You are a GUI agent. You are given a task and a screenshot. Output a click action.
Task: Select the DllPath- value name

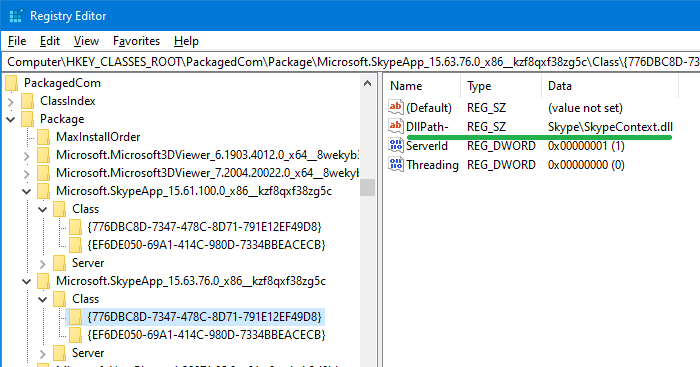click(x=427, y=127)
